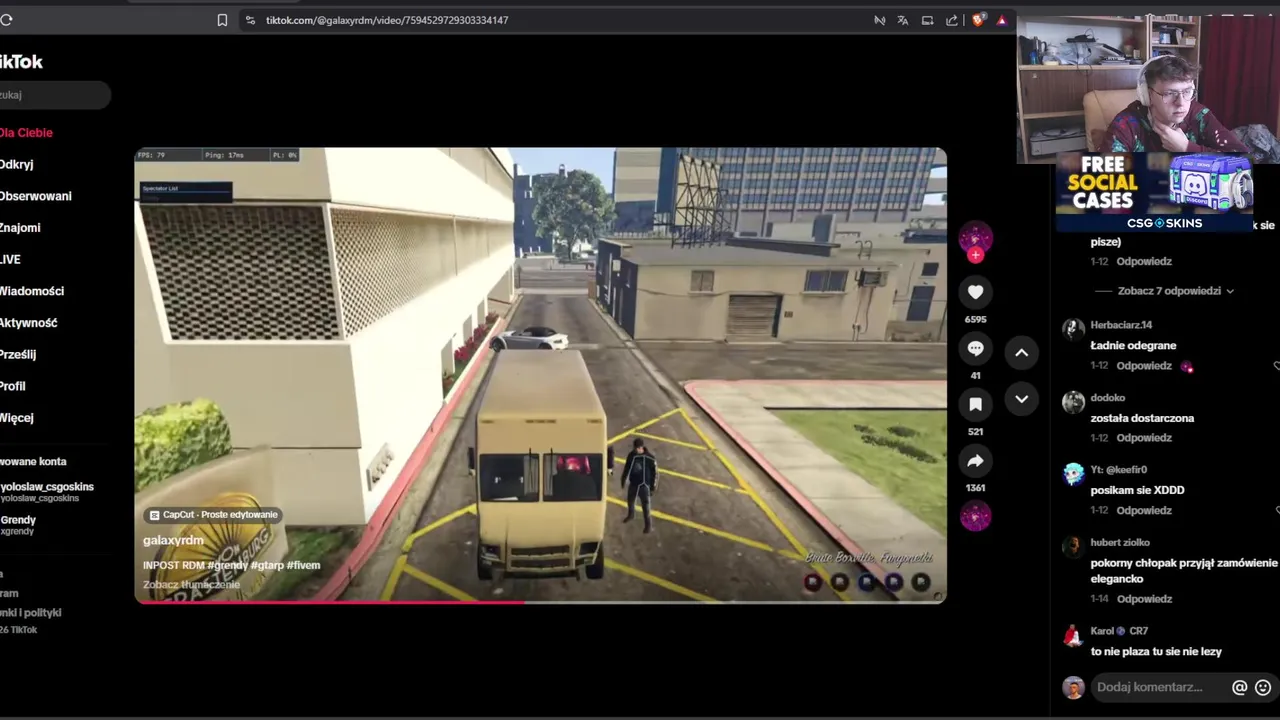Open Herbaciarz.14 profile avatar
Screen dimensions: 1280x720
[x=1073, y=329]
